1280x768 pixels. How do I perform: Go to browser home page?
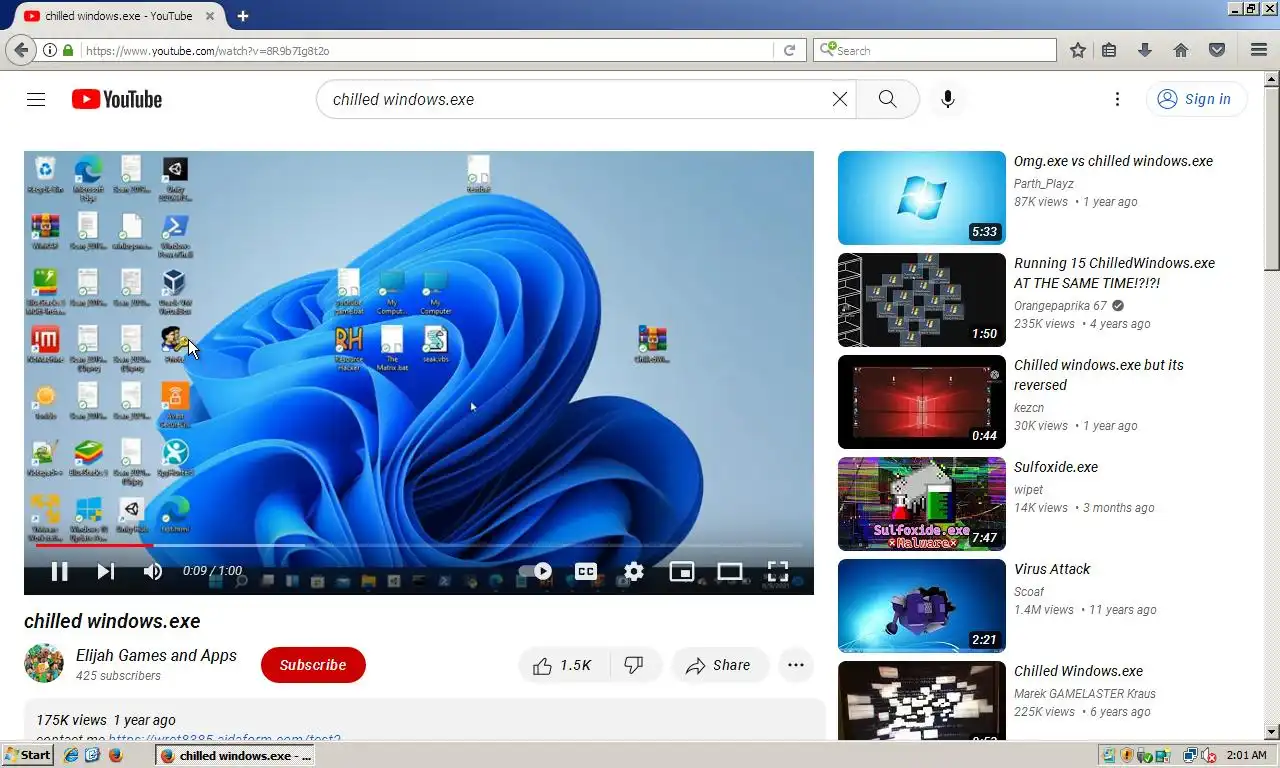[1181, 50]
